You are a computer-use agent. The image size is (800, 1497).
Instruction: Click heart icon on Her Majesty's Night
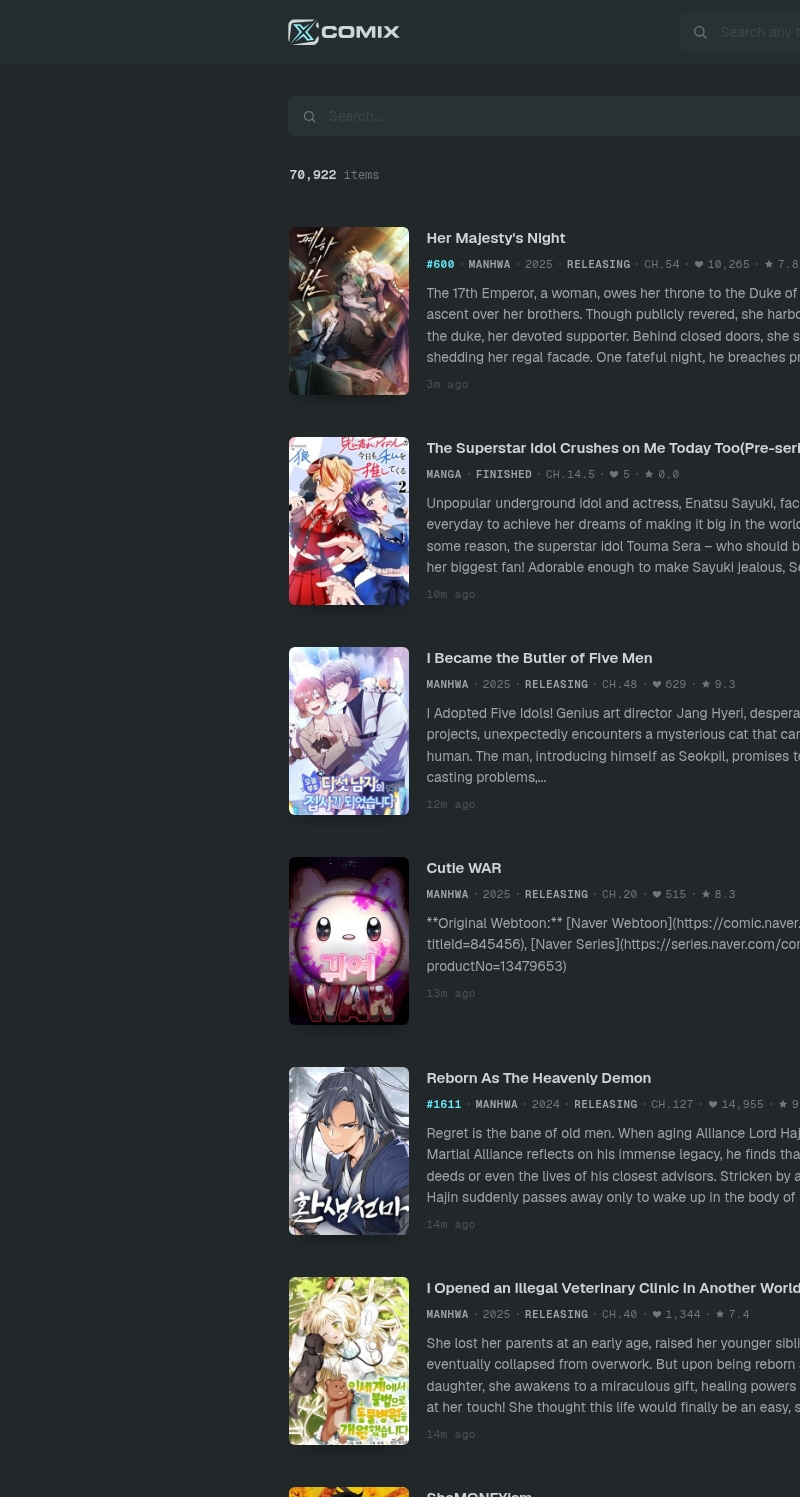click(x=699, y=265)
